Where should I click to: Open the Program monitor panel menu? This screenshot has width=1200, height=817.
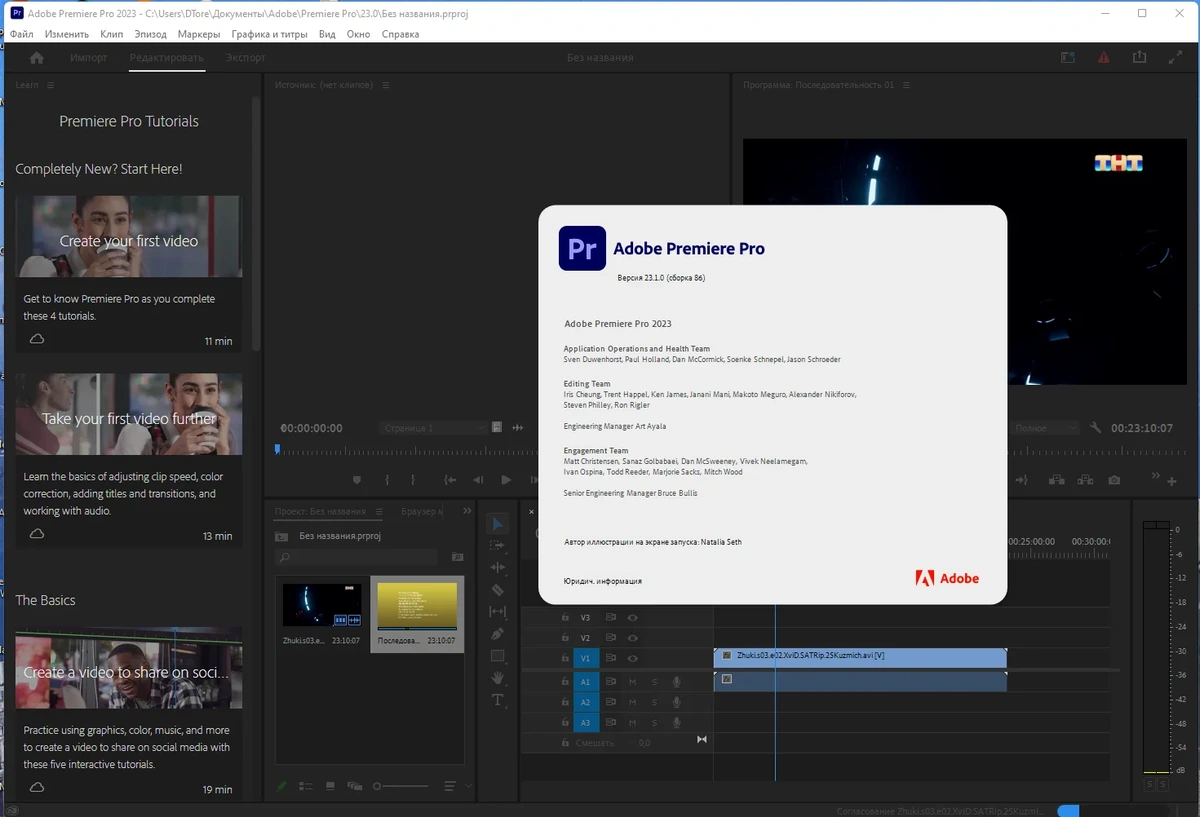coord(904,85)
